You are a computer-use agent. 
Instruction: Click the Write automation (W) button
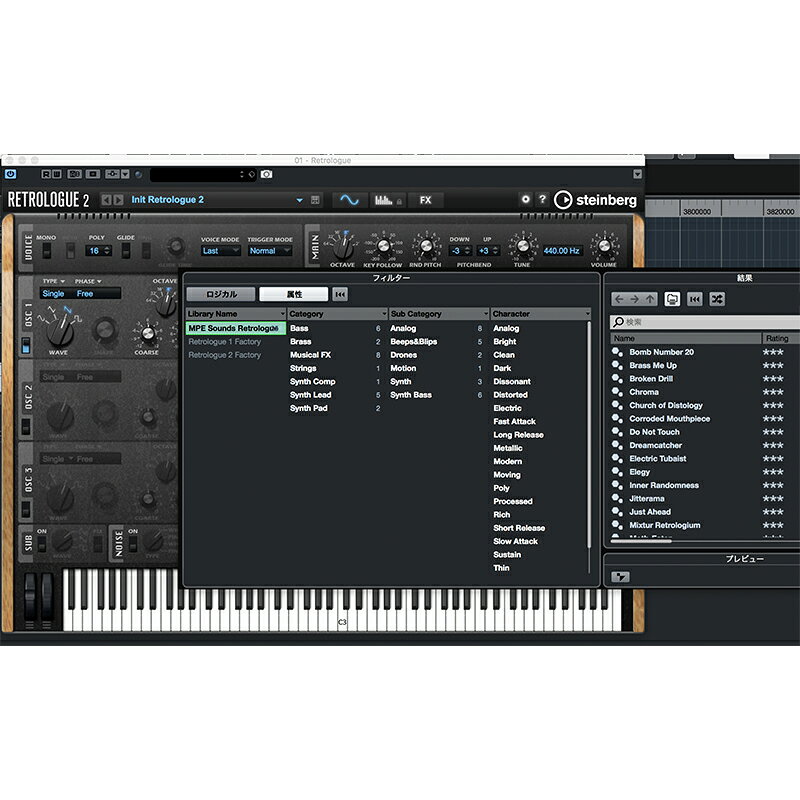pyautogui.click(x=57, y=174)
